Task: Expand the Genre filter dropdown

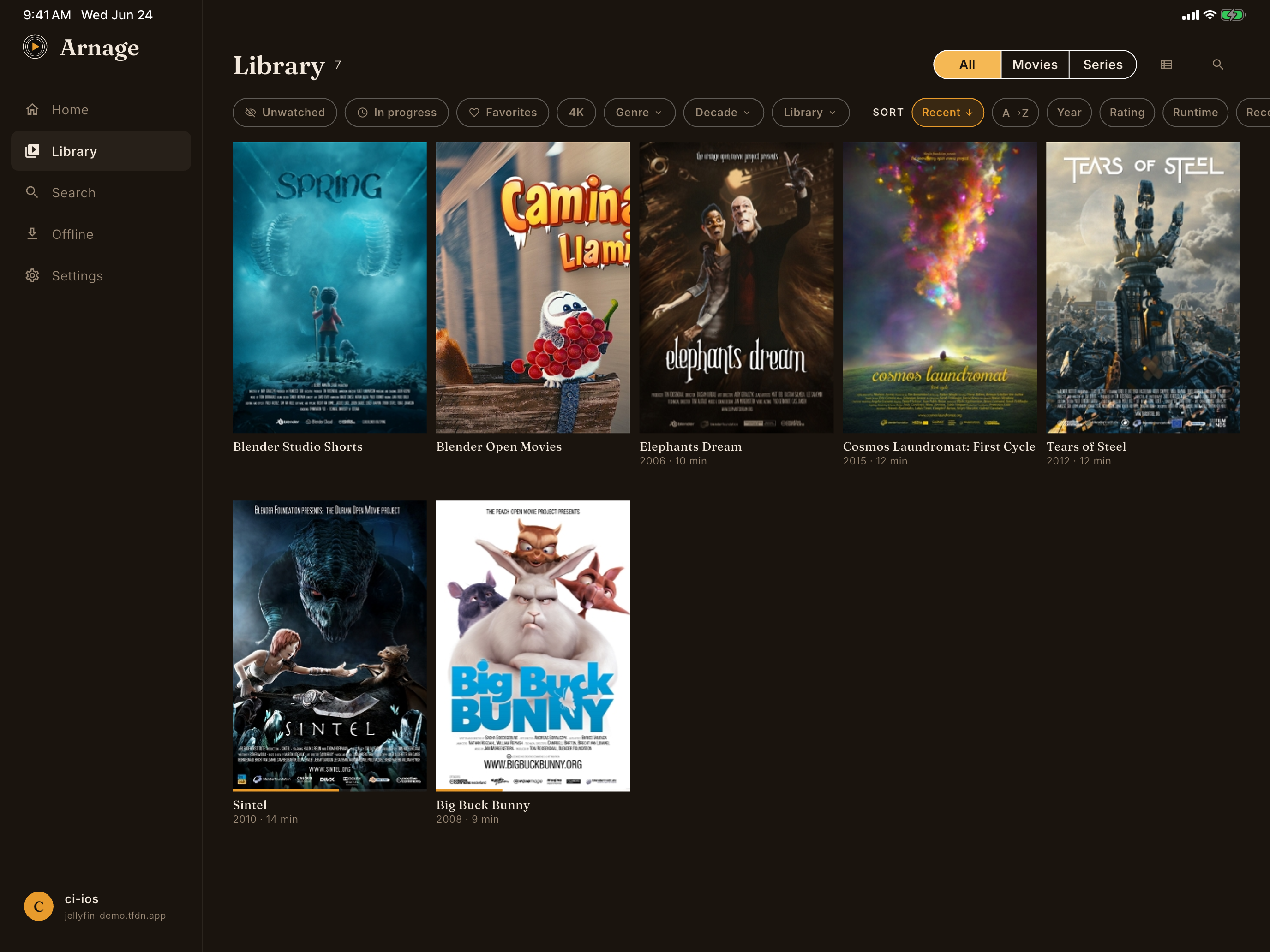Action: pyautogui.click(x=639, y=113)
